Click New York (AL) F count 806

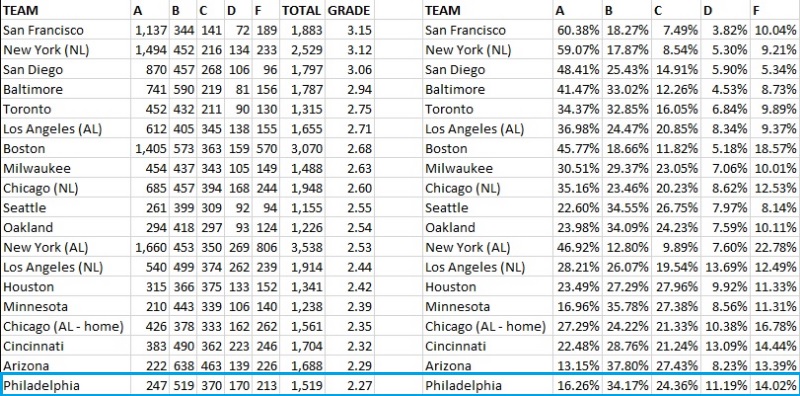265,248
